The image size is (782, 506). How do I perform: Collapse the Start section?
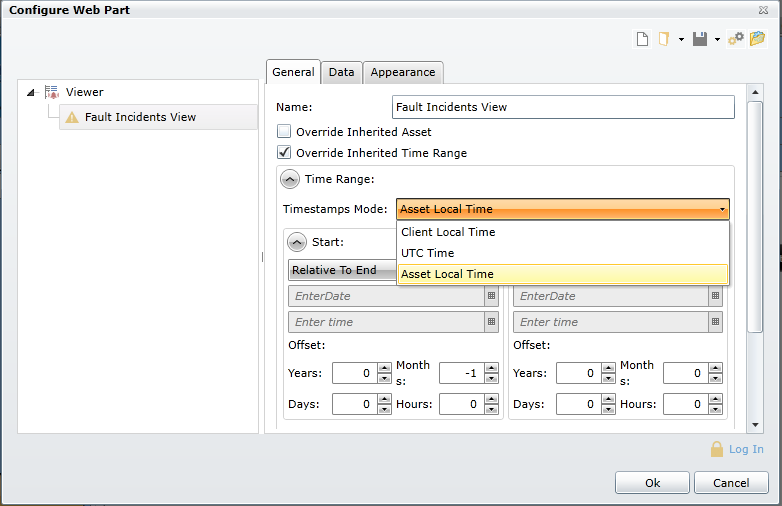tap(297, 242)
